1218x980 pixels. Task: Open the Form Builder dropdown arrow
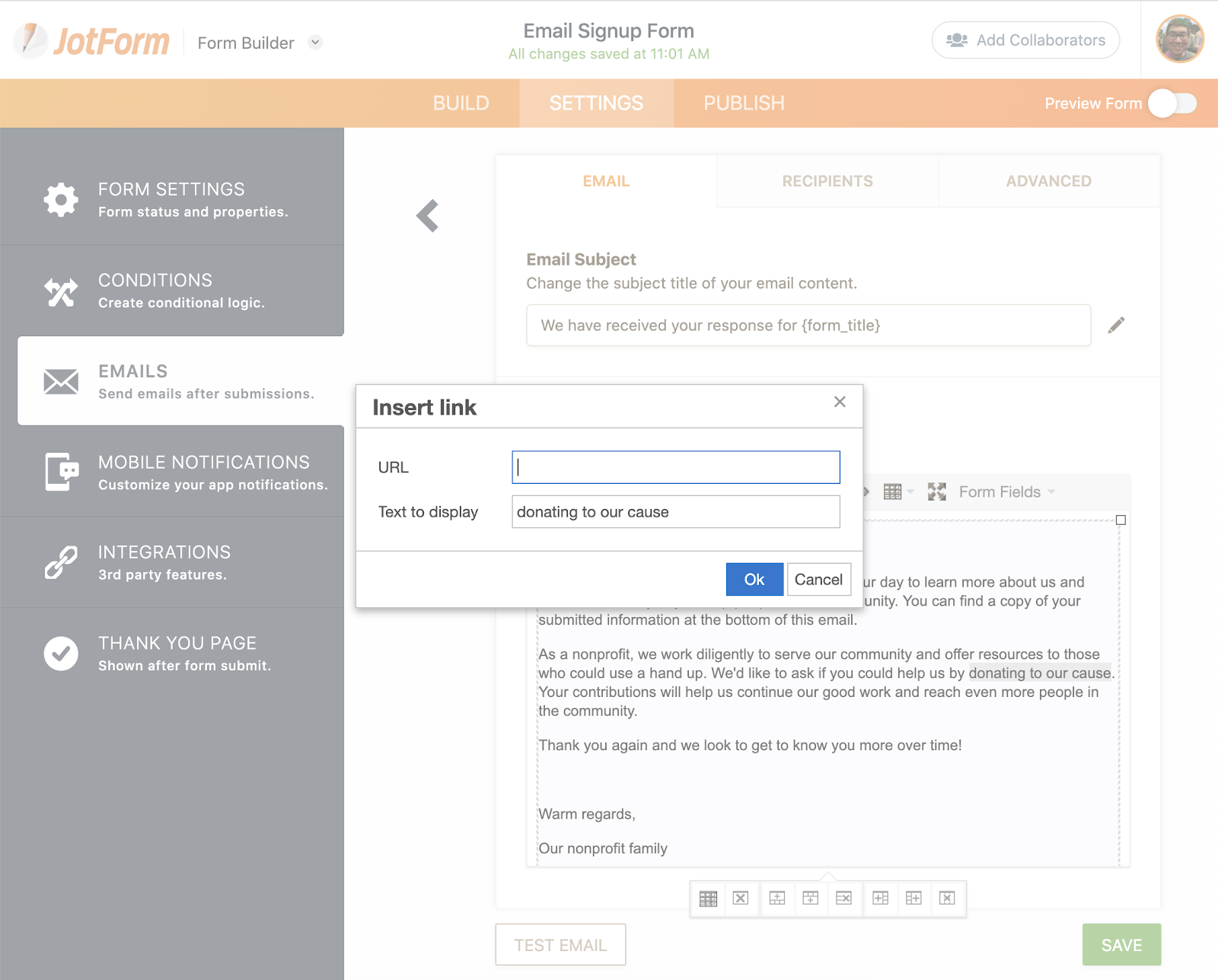click(315, 43)
